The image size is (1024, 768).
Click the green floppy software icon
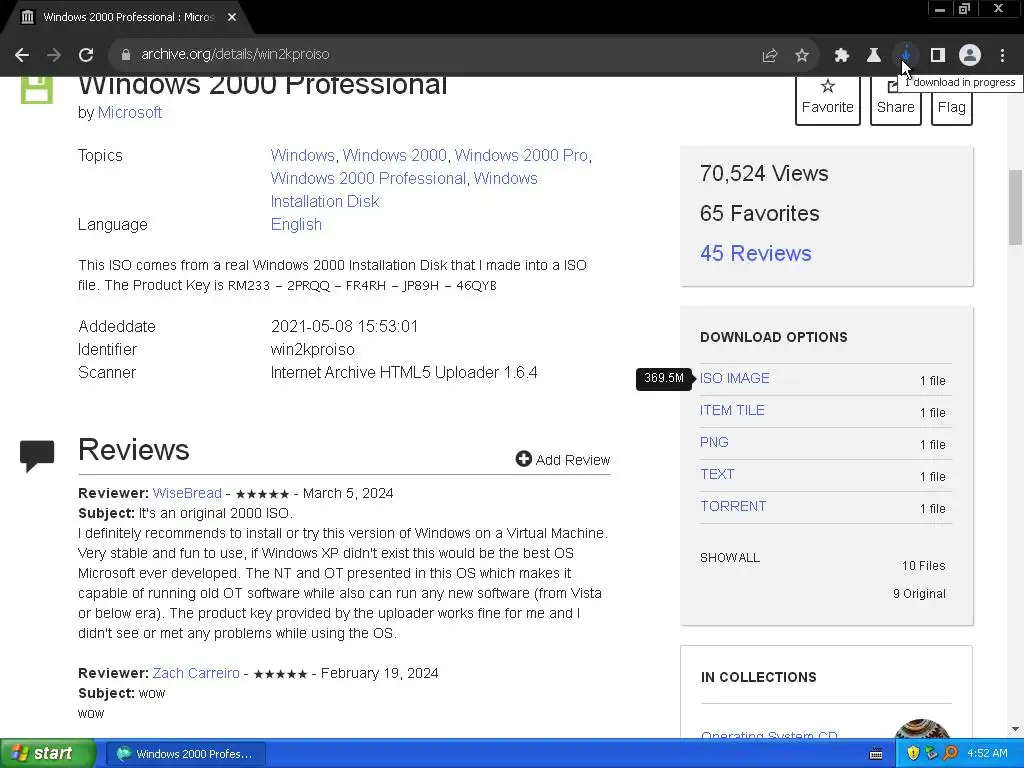(x=37, y=90)
